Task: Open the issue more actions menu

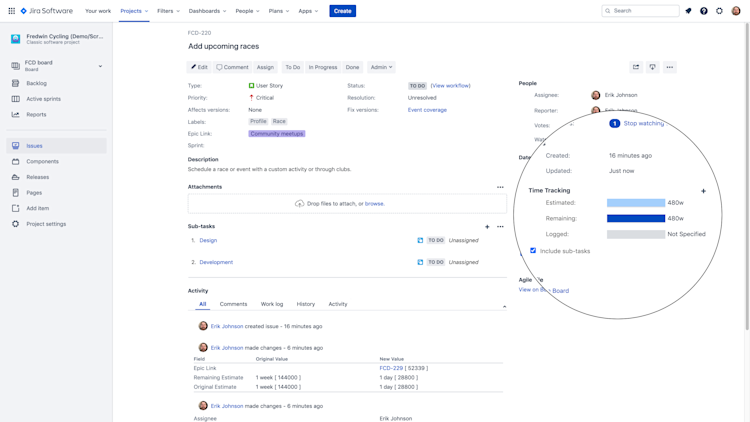Action: click(670, 67)
